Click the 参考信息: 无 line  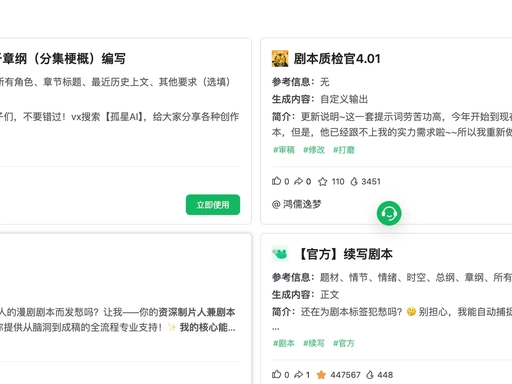(301, 82)
